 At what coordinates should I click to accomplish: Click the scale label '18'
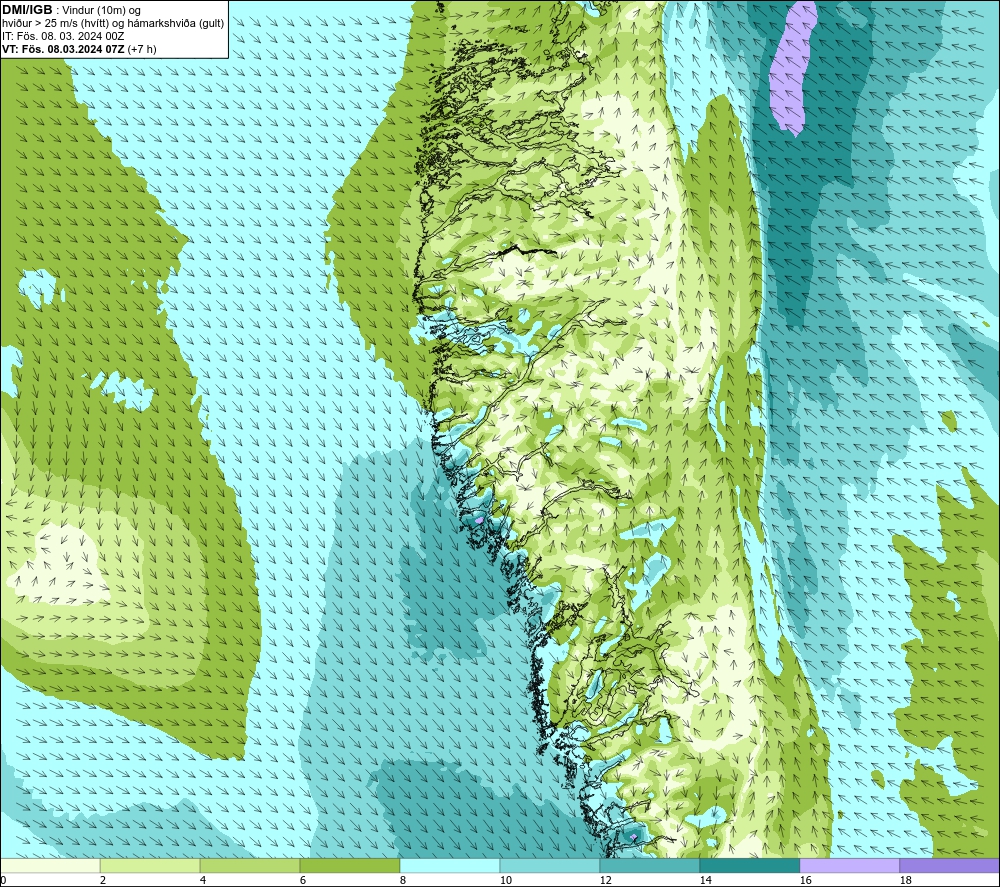(x=905, y=881)
